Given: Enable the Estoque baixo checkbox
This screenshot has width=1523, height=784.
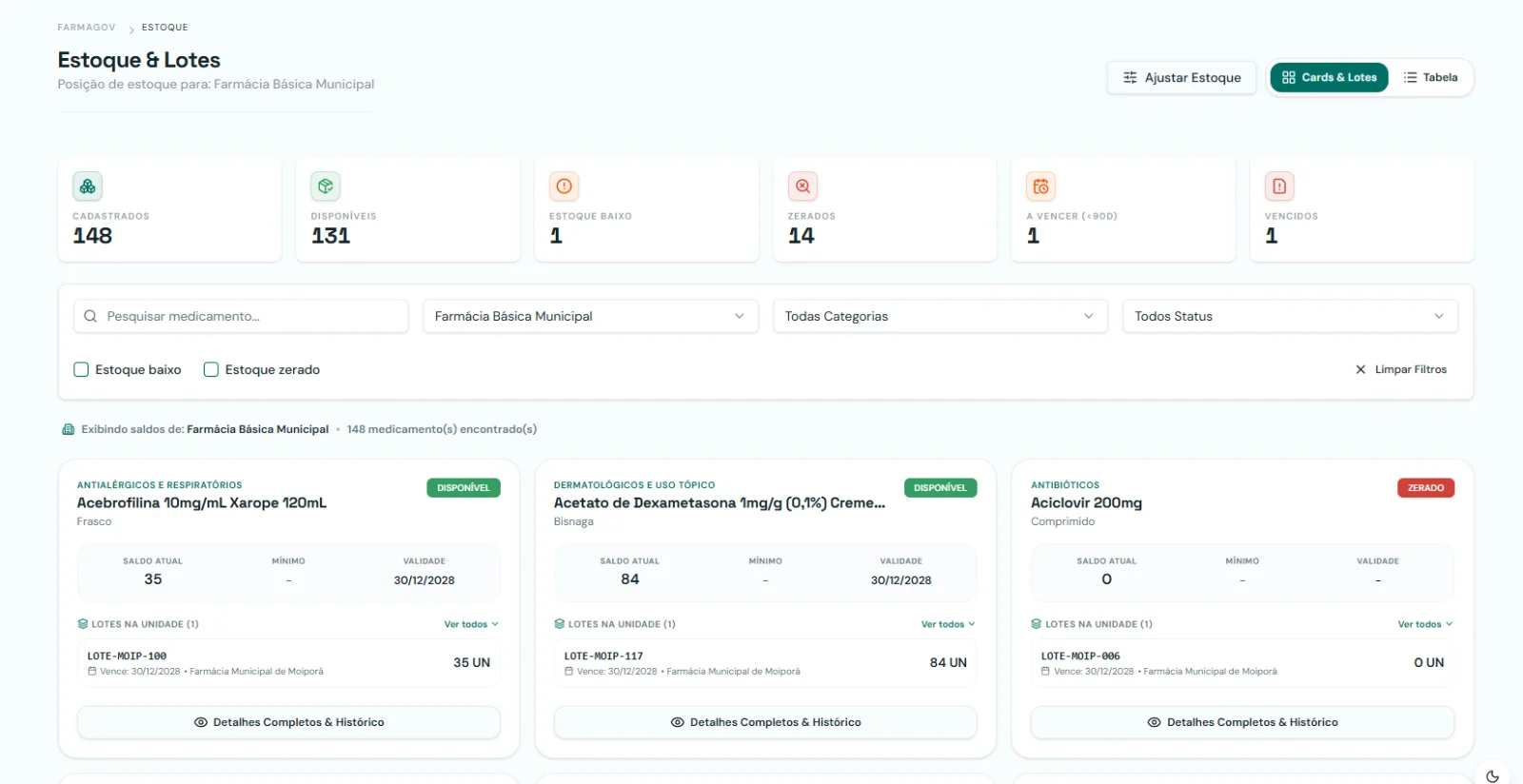Looking at the screenshot, I should 81,369.
